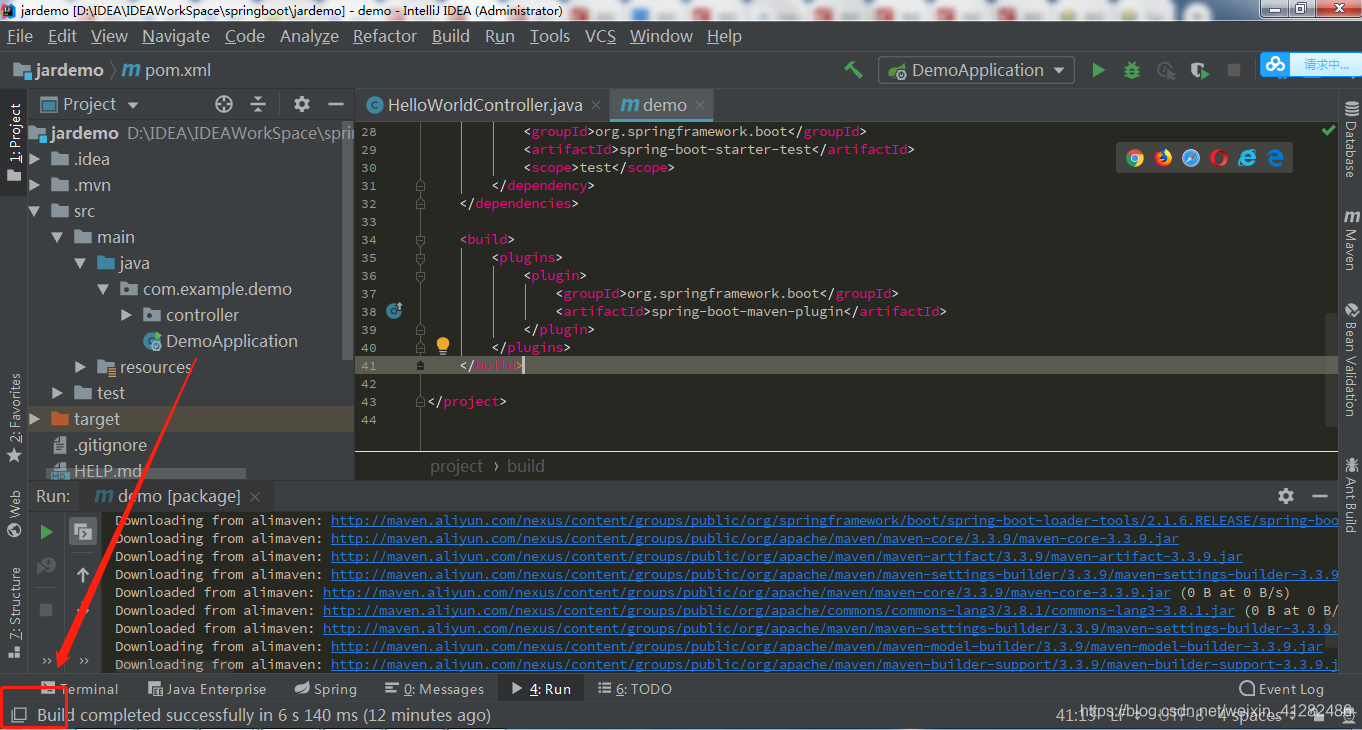Expand the resources folder
The width and height of the screenshot is (1362, 730).
click(x=81, y=367)
